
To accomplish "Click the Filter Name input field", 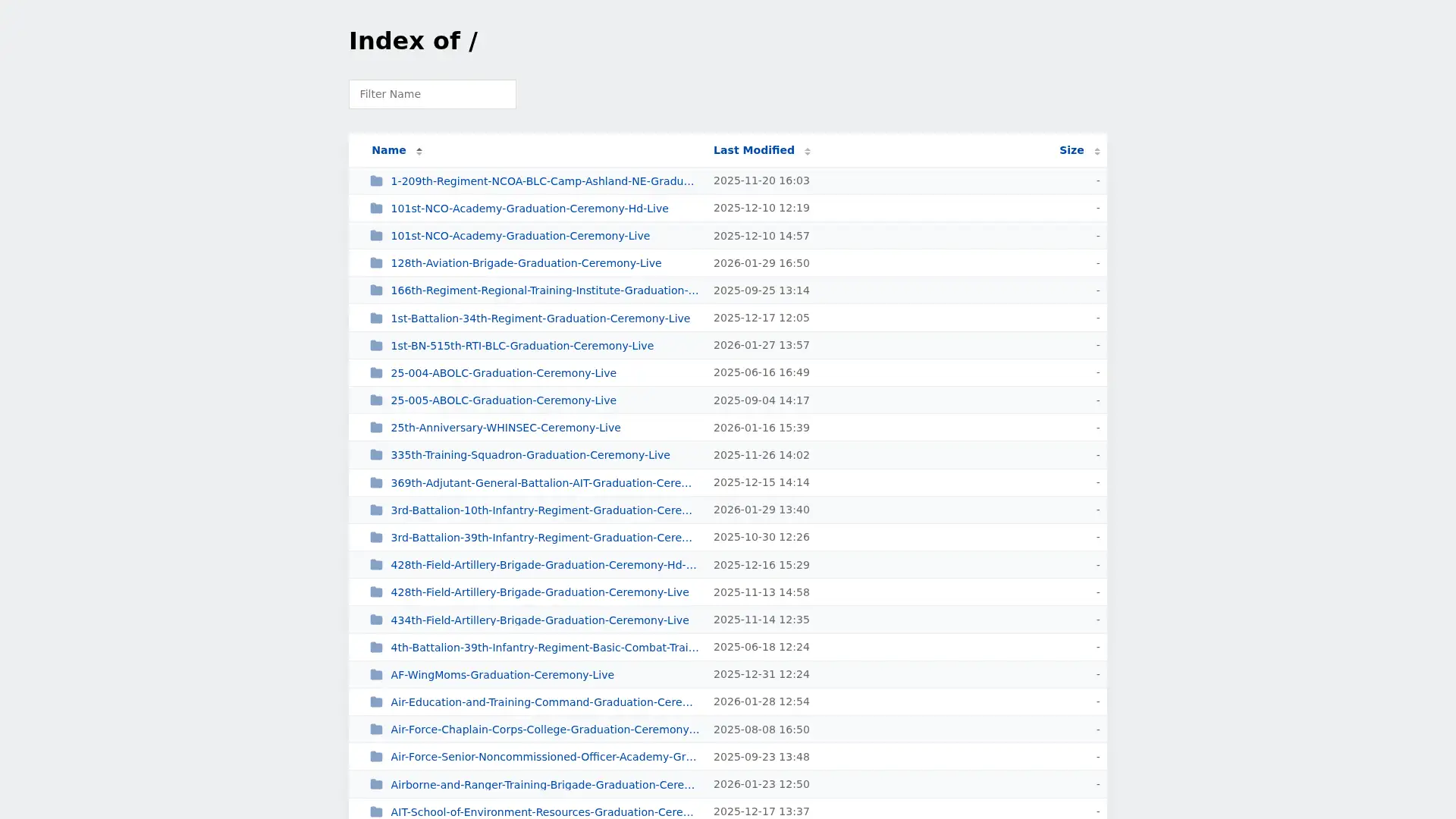I will (432, 94).
